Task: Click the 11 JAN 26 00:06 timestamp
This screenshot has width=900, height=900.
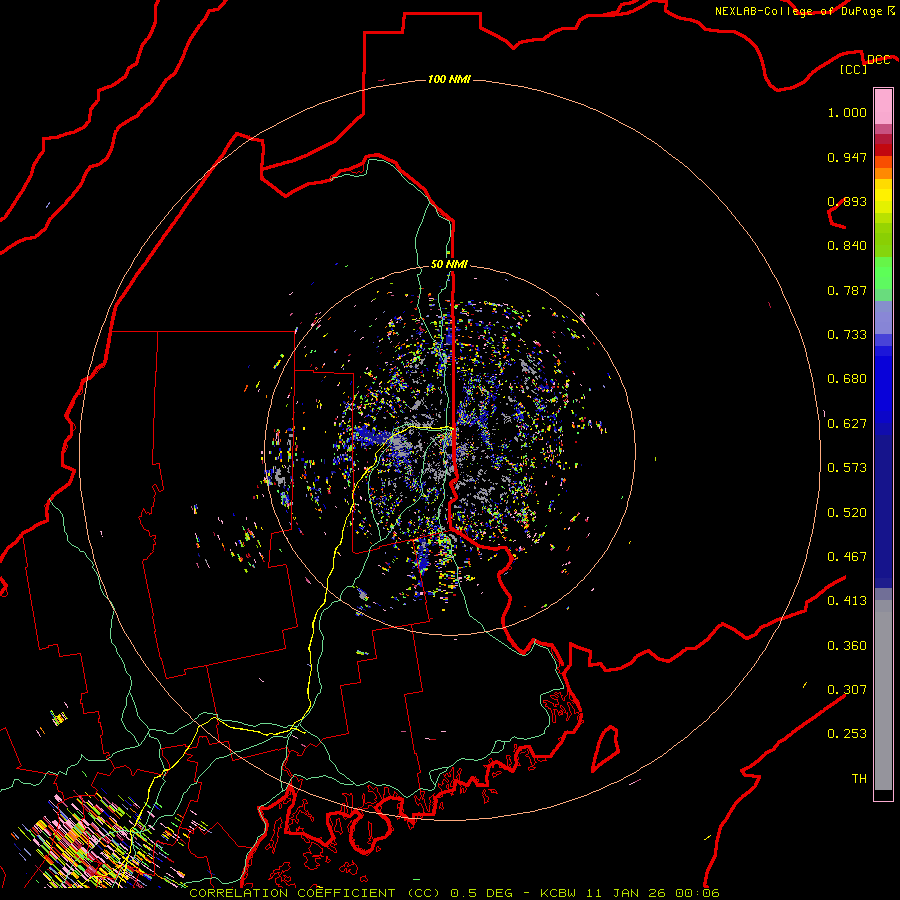Action: 653,893
